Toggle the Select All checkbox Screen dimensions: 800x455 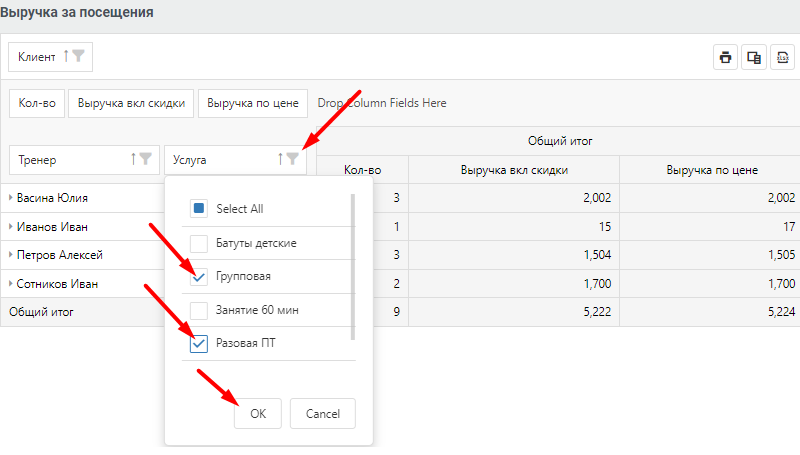(198, 209)
